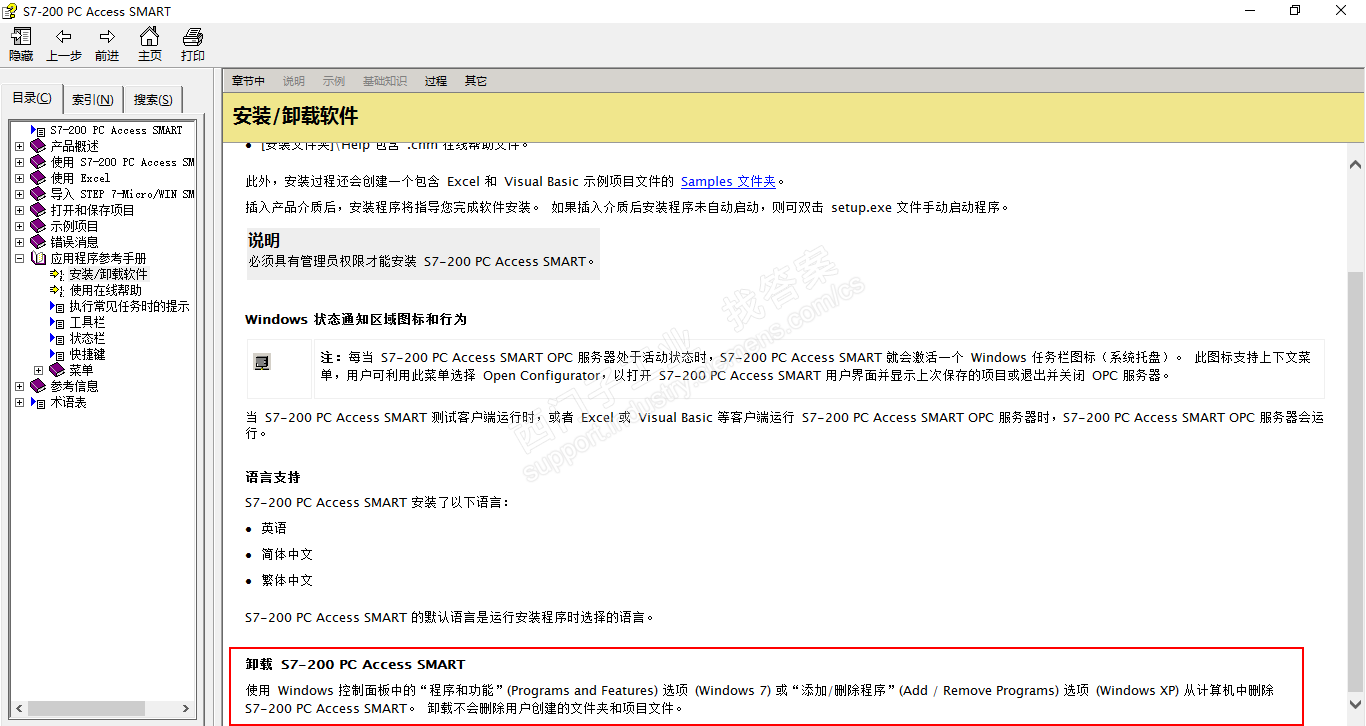Click the book icon for 打开和保存项目
Screen dimensions: 1366x726
[x=38, y=210]
